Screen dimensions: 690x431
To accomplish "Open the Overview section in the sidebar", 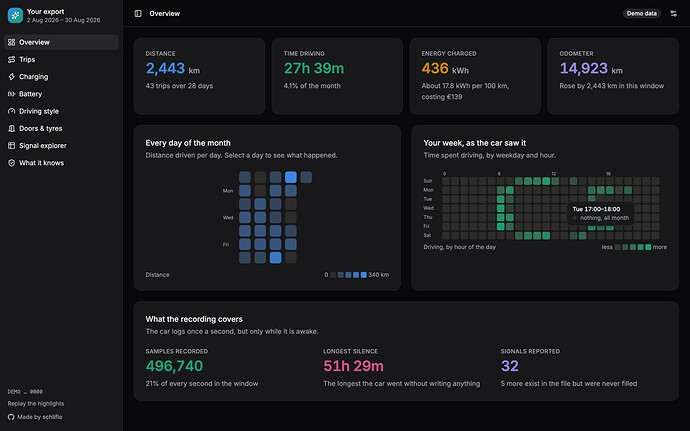I will coord(61,42).
